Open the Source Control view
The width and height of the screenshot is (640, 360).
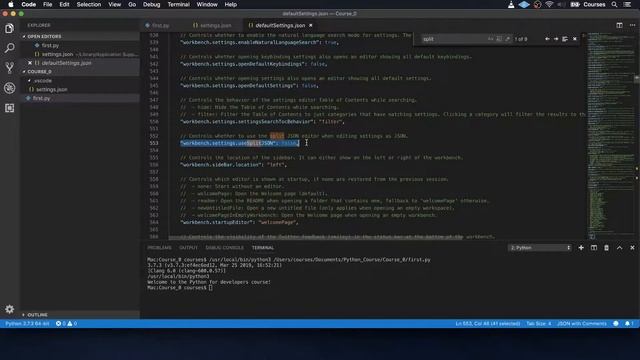(x=9, y=68)
